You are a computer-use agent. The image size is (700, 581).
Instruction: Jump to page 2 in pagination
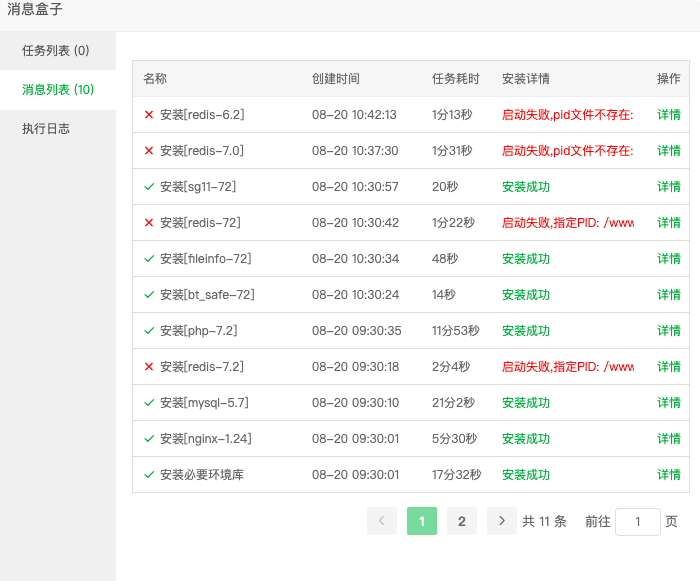(461, 521)
